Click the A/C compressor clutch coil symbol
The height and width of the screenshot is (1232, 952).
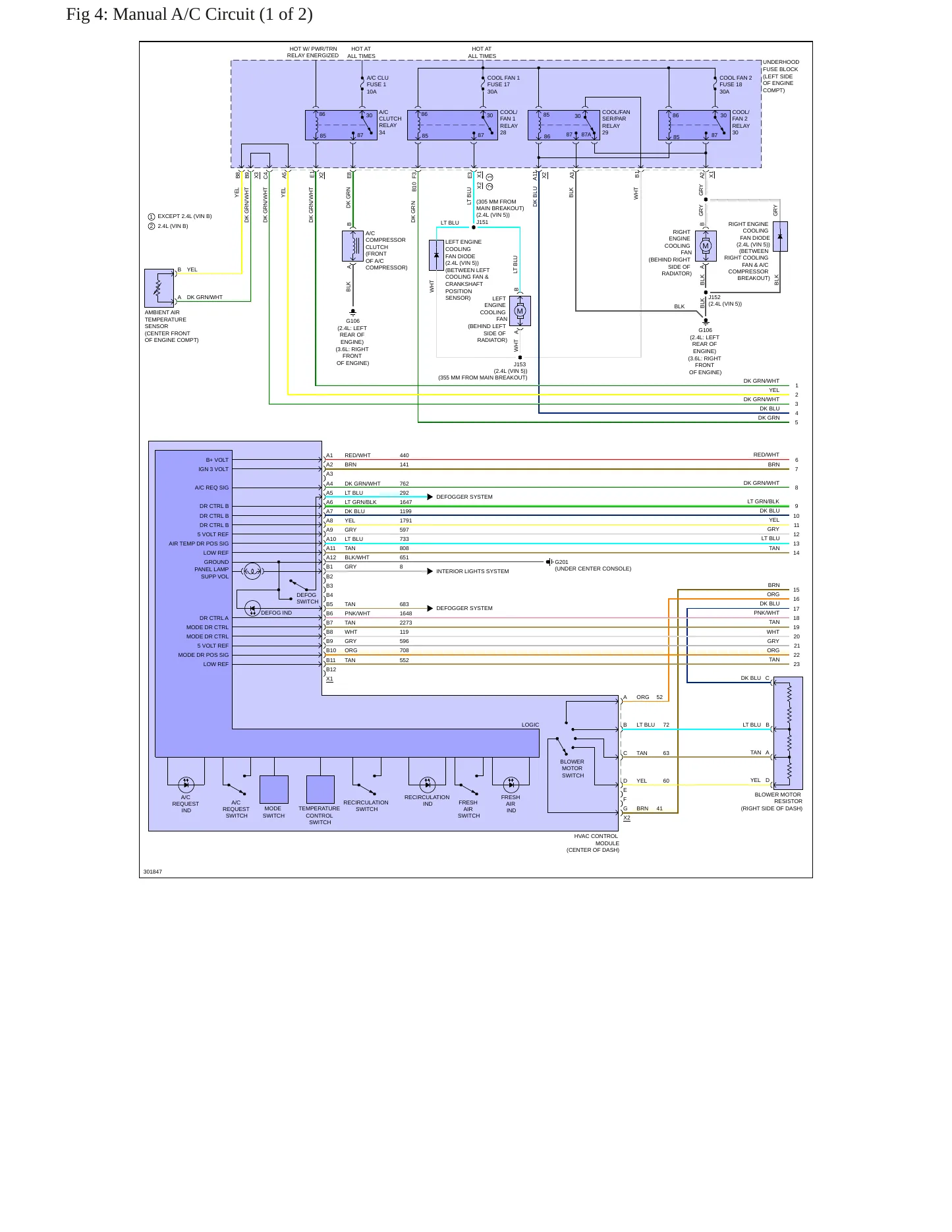pyautogui.click(x=352, y=246)
